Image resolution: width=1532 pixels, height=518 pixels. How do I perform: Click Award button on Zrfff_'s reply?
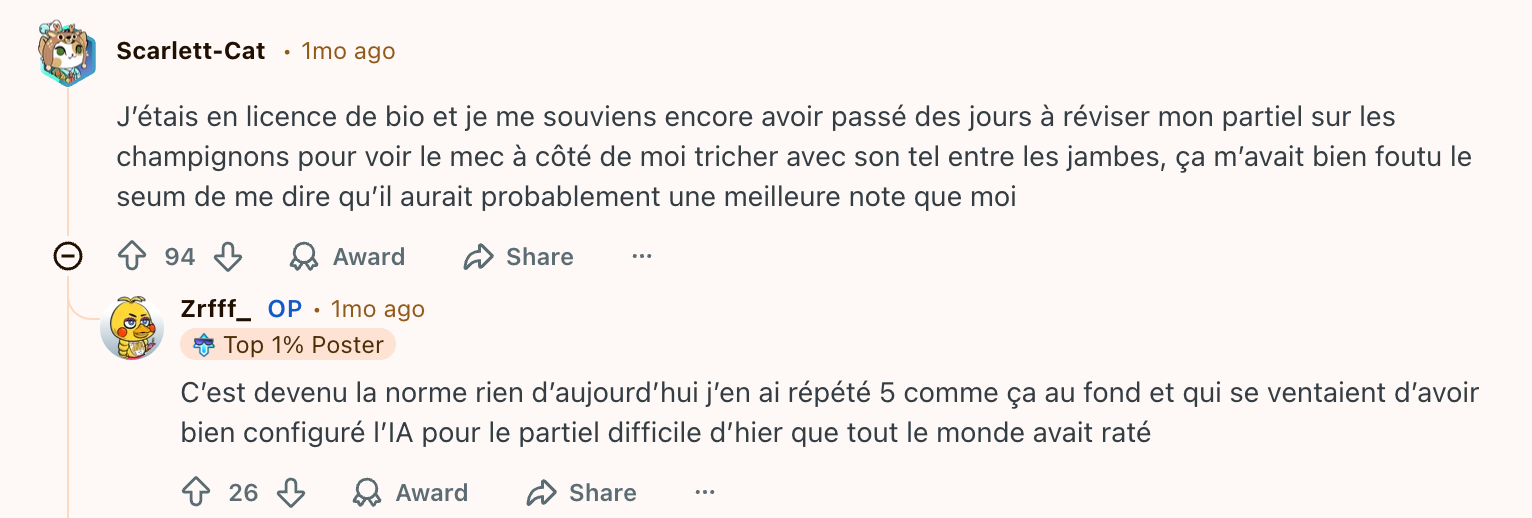410,493
